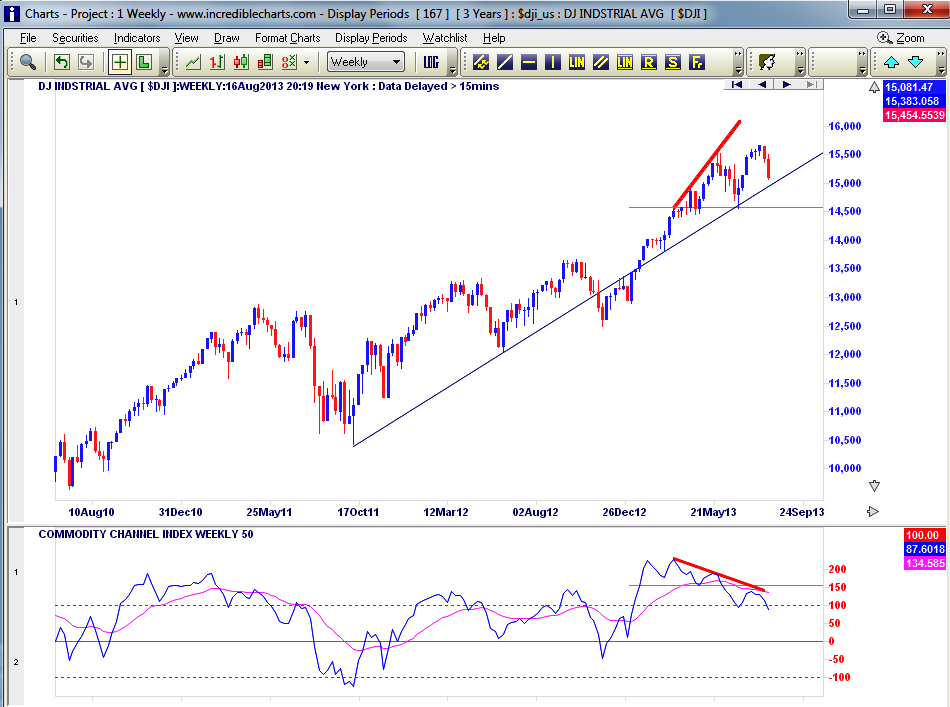Image resolution: width=950 pixels, height=707 pixels.
Task: Click the right triangle beside date axis
Action: click(873, 511)
